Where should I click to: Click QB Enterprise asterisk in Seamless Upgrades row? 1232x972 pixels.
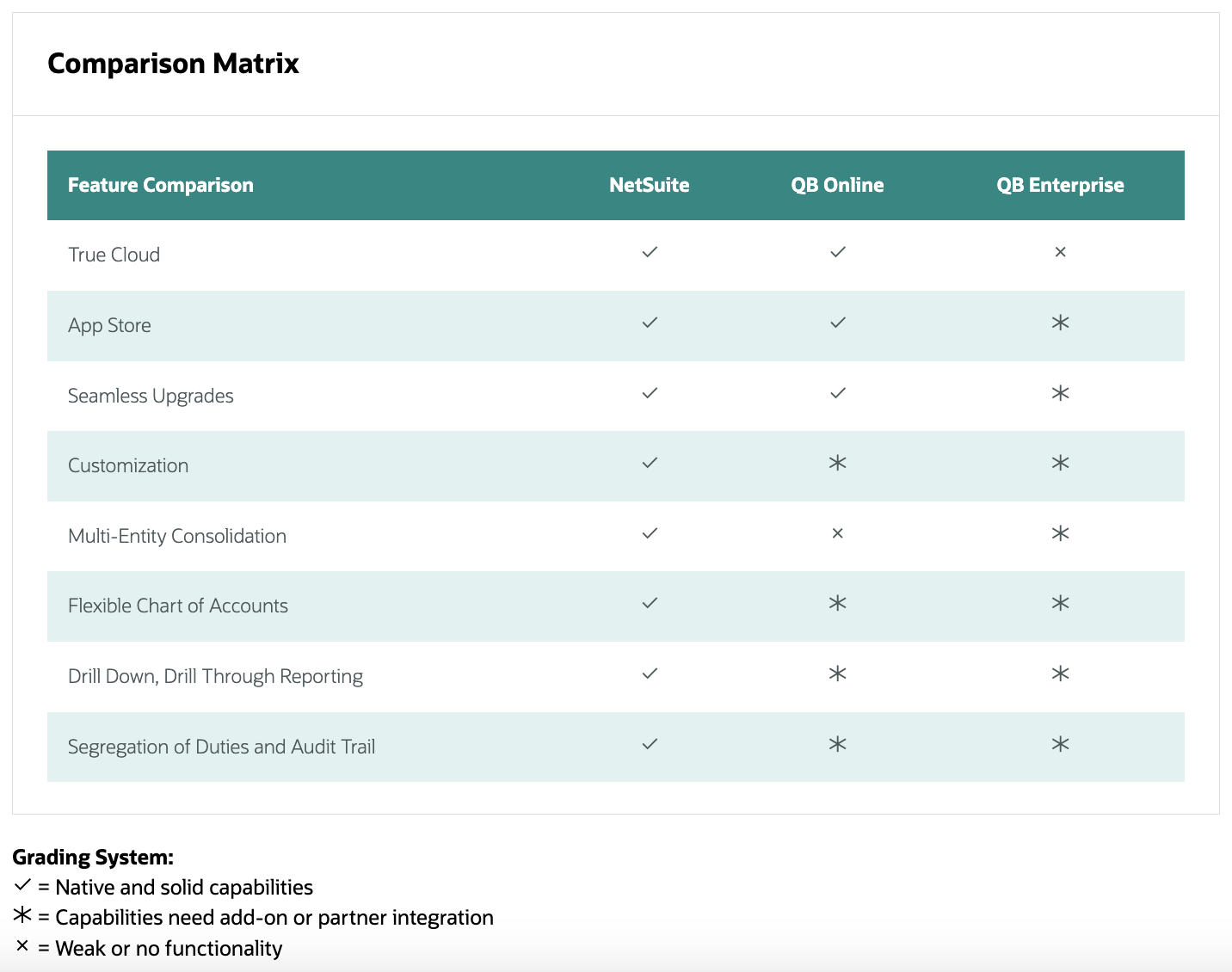pos(1060,393)
